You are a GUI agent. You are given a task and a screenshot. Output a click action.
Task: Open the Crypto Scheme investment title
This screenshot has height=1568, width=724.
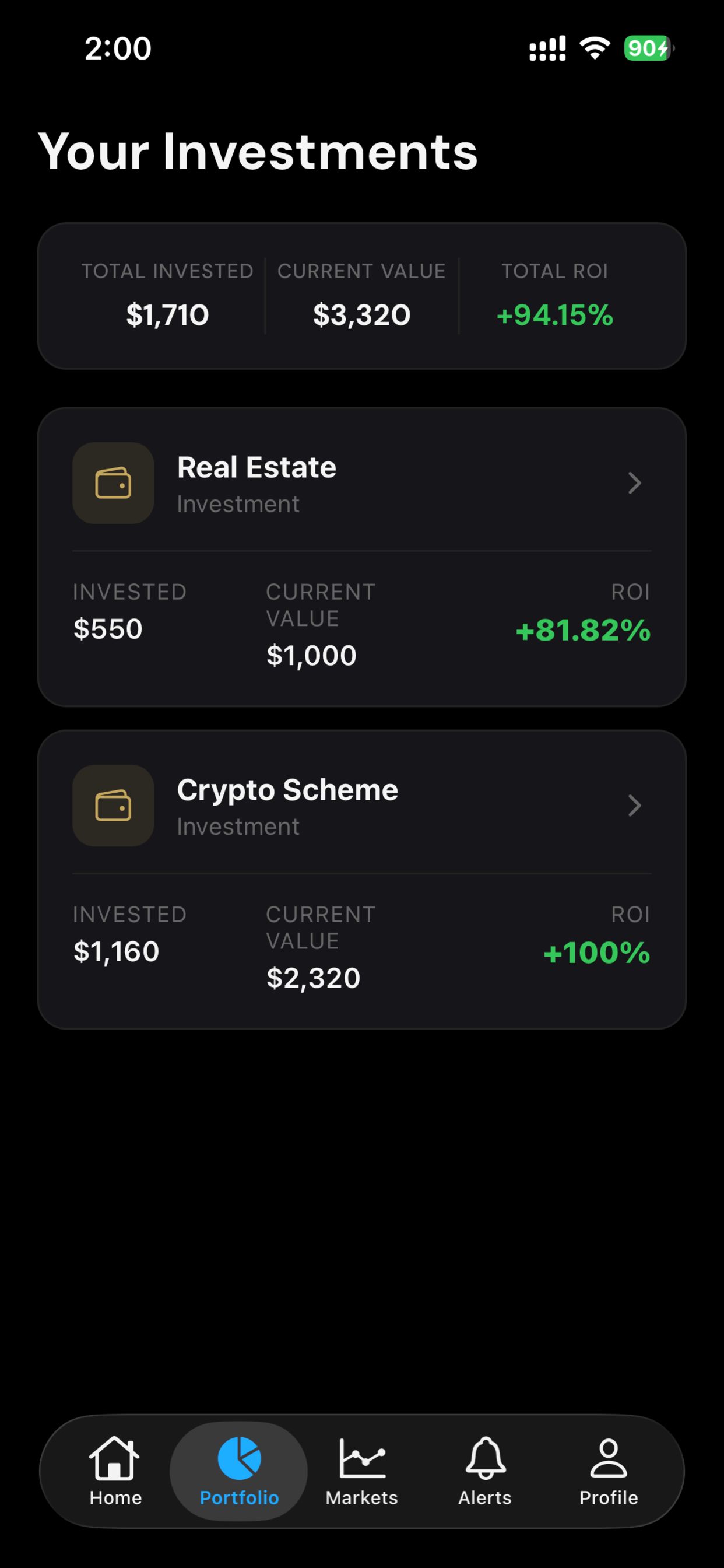tap(288, 790)
